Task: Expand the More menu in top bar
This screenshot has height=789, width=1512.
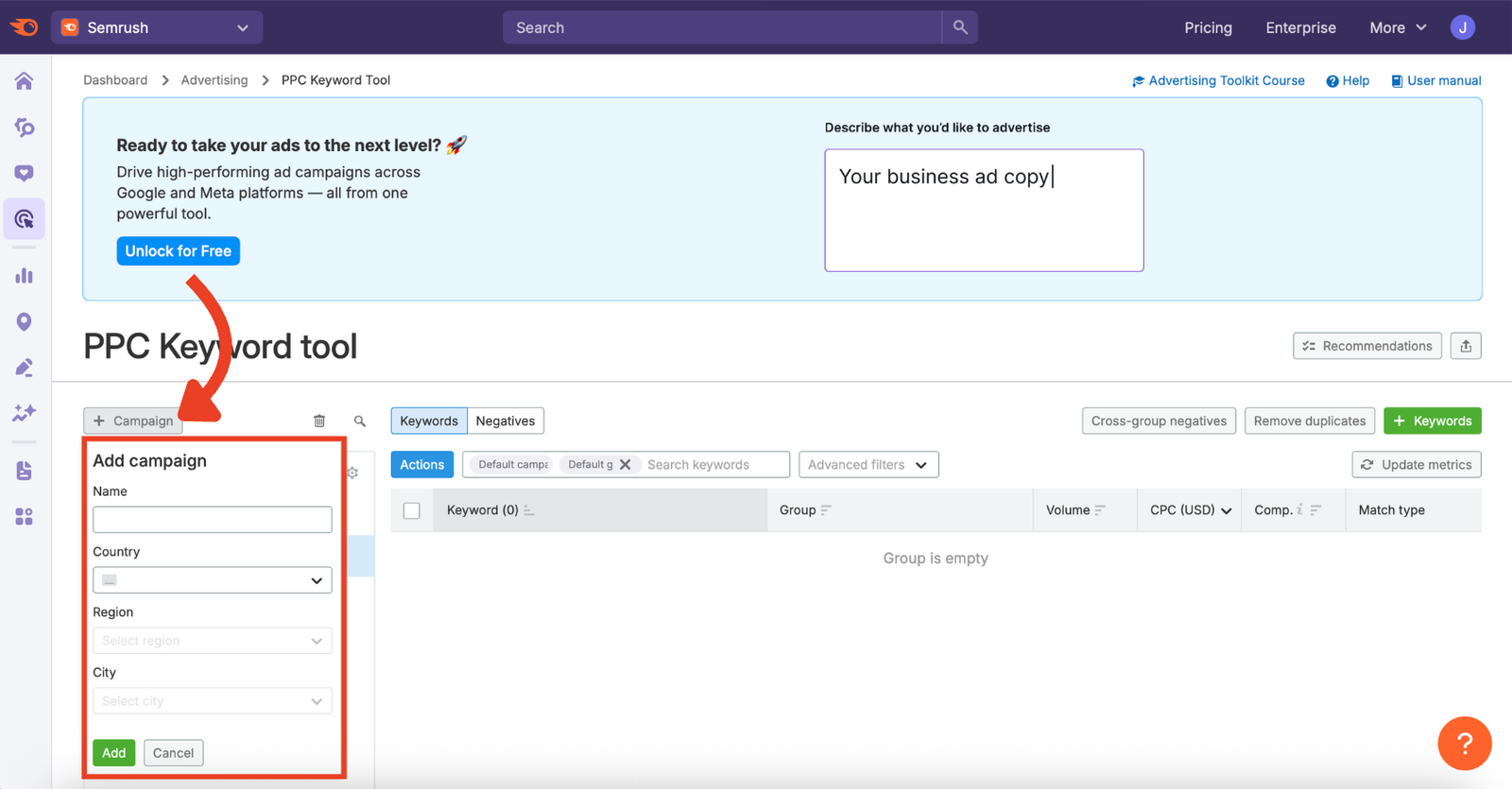Action: pyautogui.click(x=1398, y=27)
